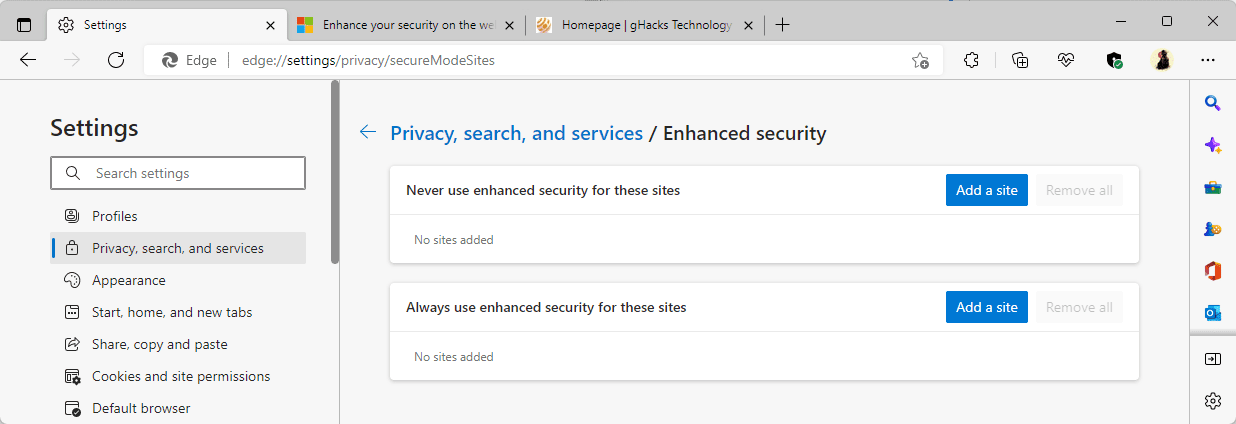
Task: Open the Collections toolbar icon
Action: click(1020, 60)
